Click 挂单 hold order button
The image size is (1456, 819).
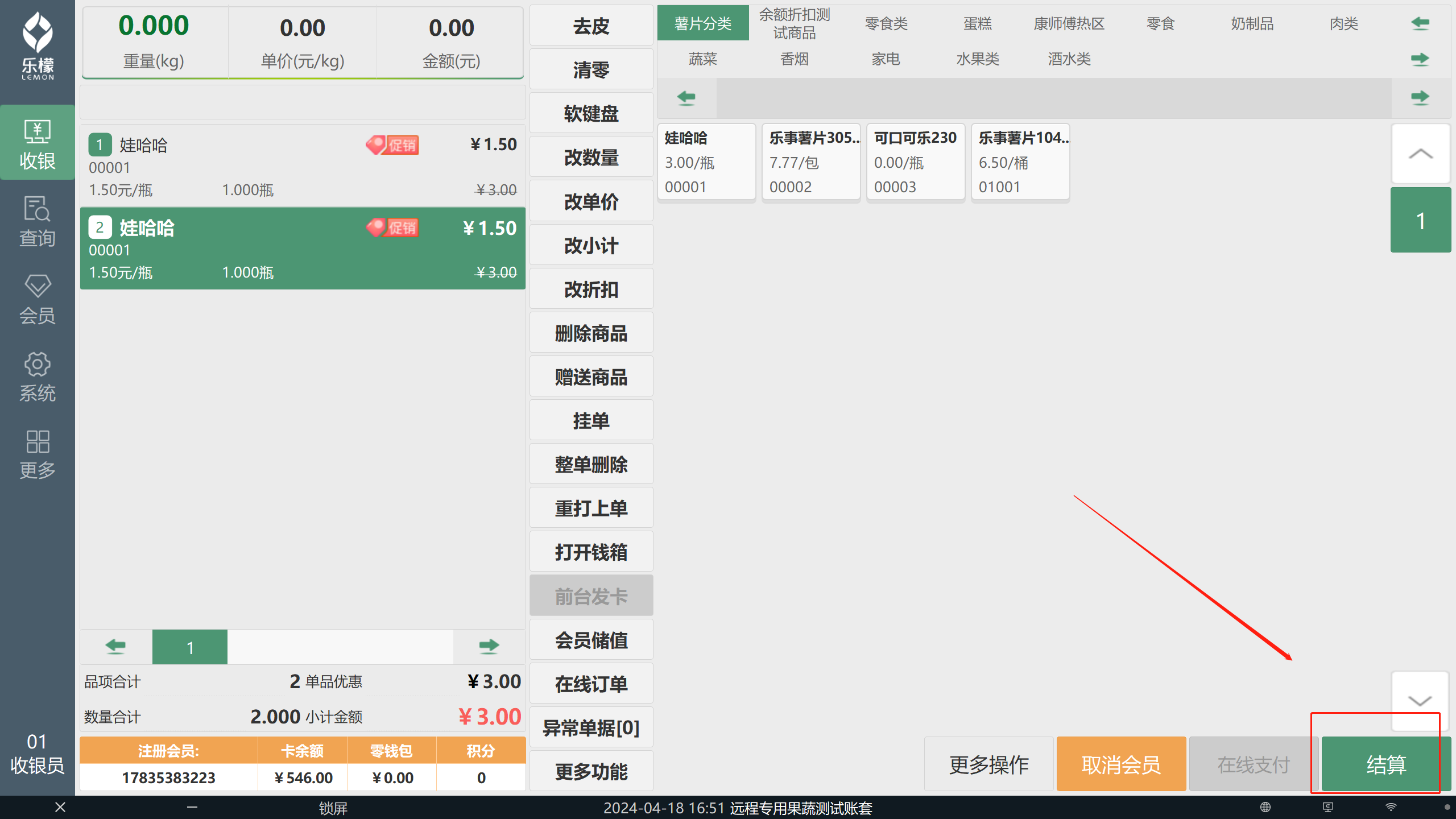tap(591, 420)
